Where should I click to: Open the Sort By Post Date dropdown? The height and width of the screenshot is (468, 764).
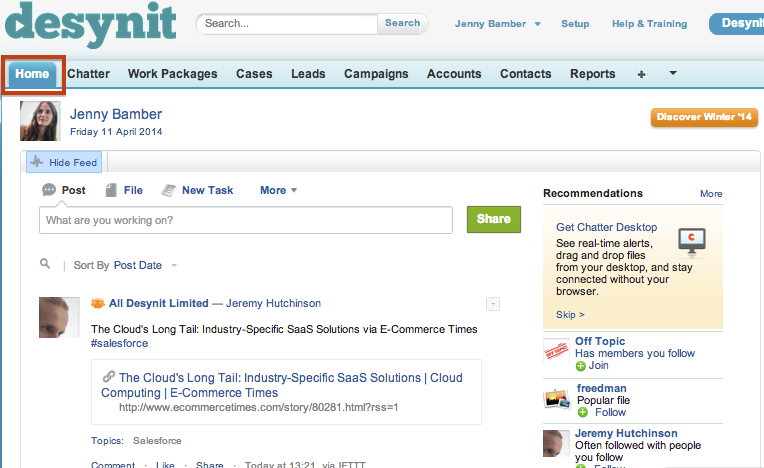[143, 265]
